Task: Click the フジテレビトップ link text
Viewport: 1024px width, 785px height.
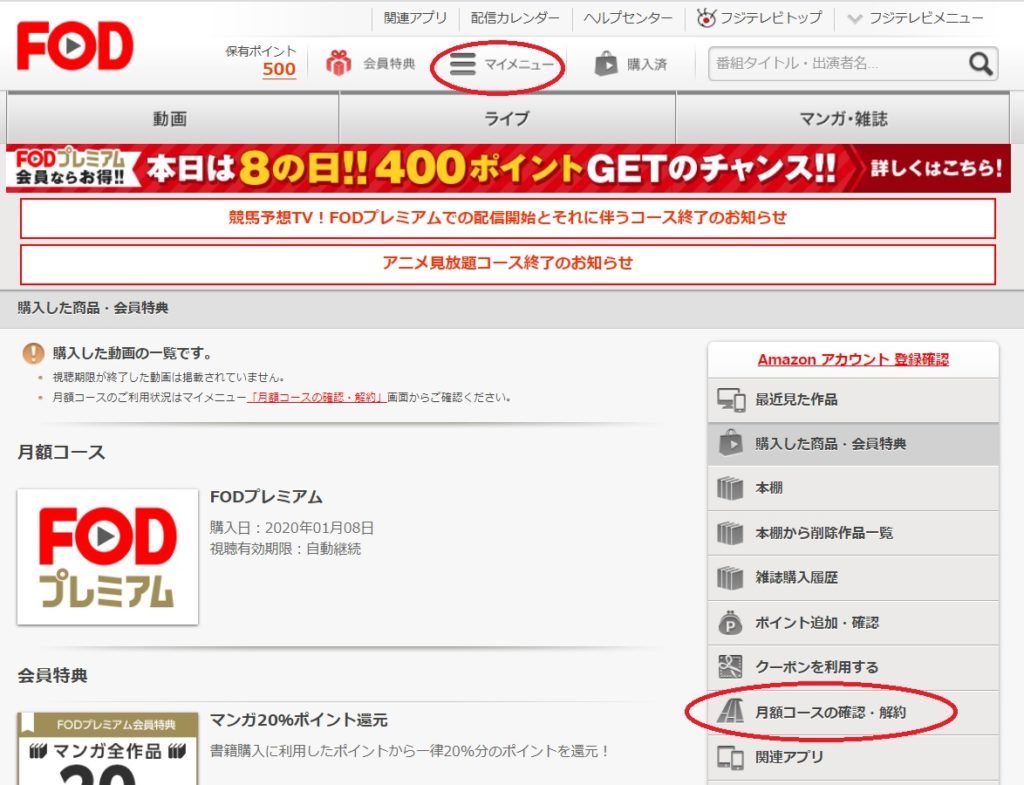Action: click(x=771, y=18)
